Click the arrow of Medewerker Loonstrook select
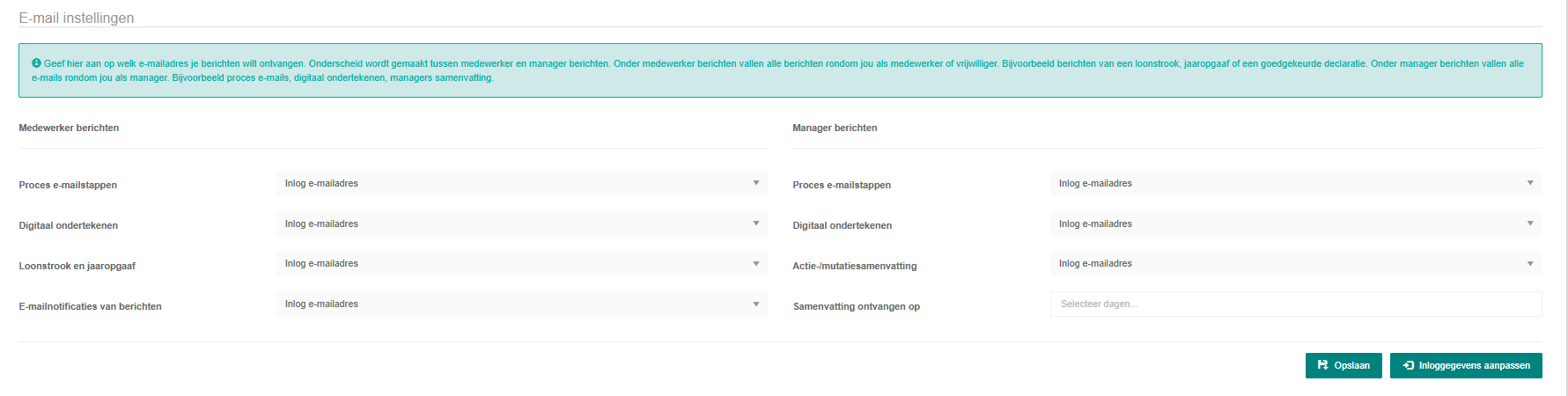 point(756,264)
